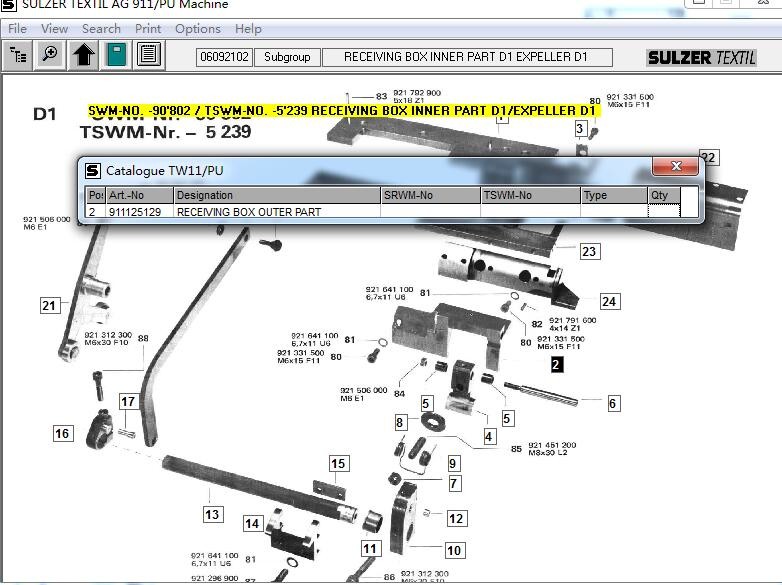Open the View menu

tap(54, 29)
